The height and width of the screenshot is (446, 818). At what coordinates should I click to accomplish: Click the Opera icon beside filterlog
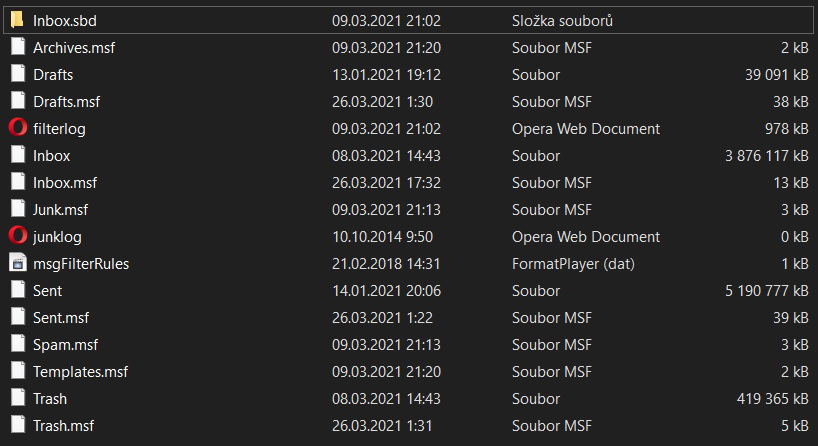[17, 128]
